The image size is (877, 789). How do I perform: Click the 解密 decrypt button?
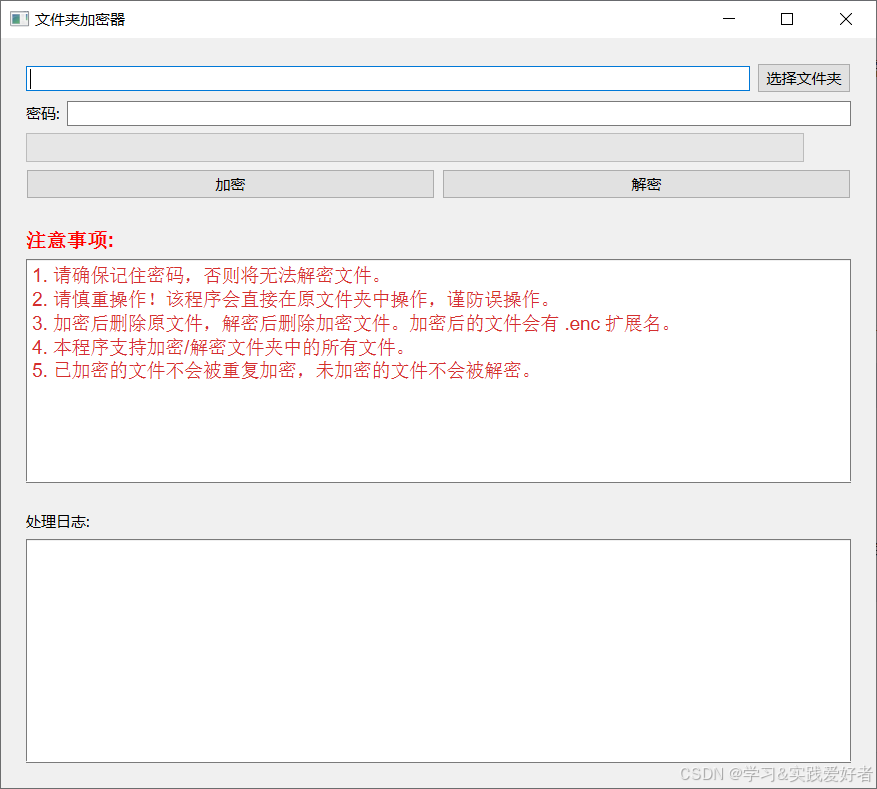pos(647,184)
